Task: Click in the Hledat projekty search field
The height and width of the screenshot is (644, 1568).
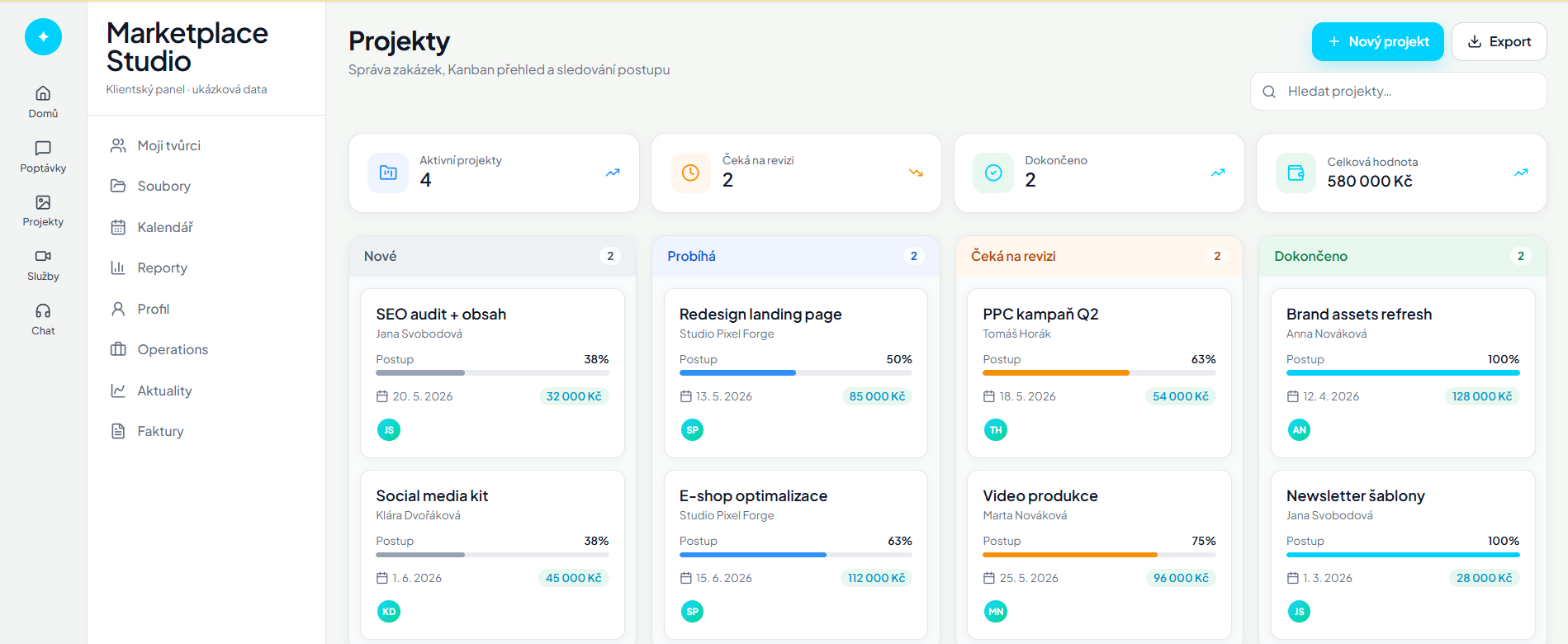Action: click(x=1398, y=91)
